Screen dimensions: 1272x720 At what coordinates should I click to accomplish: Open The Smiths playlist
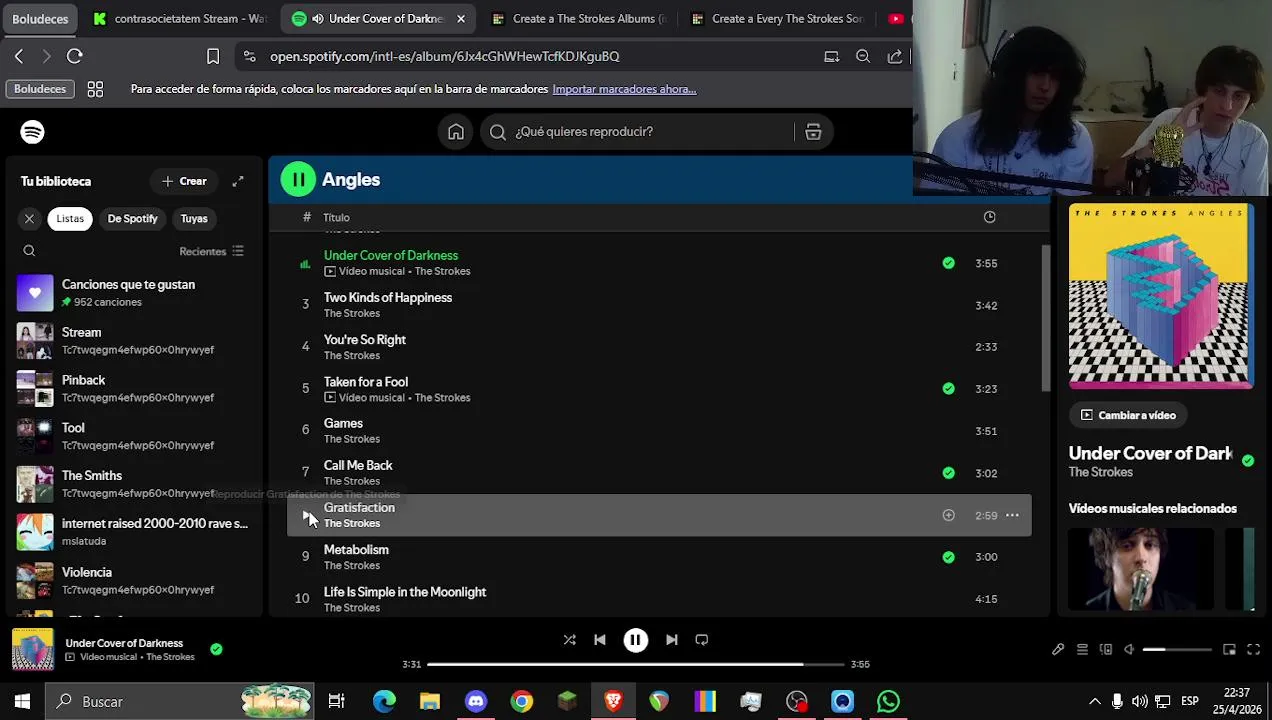(x=134, y=484)
